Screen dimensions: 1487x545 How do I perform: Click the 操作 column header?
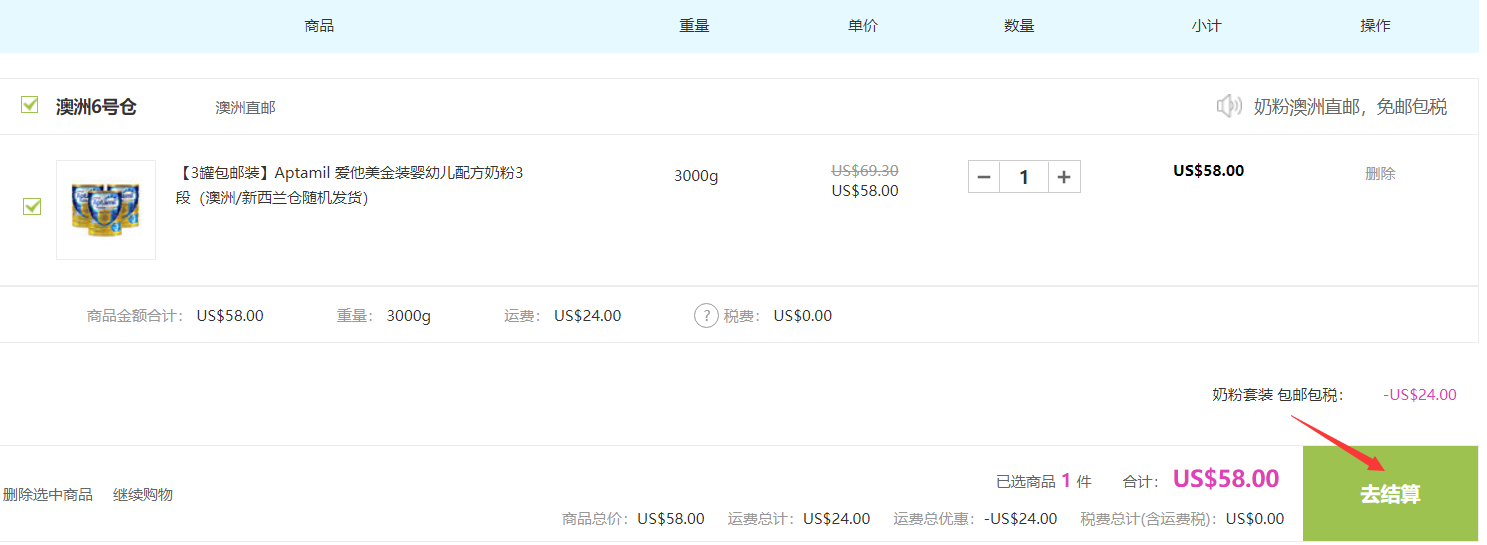click(x=1375, y=26)
